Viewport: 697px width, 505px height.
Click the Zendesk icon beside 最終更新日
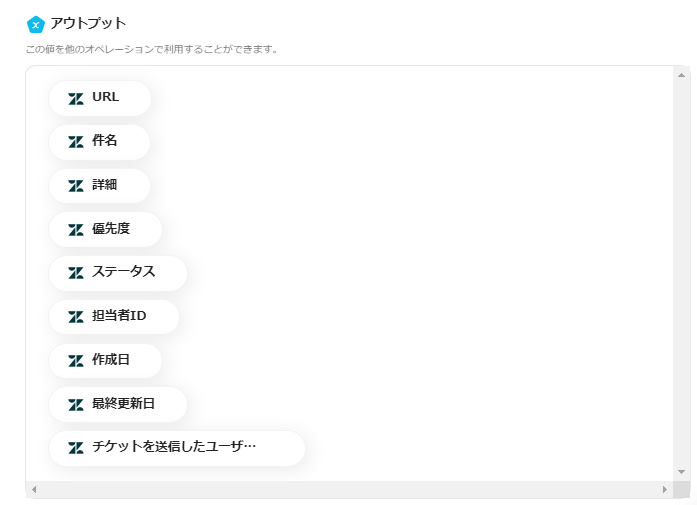(x=76, y=404)
